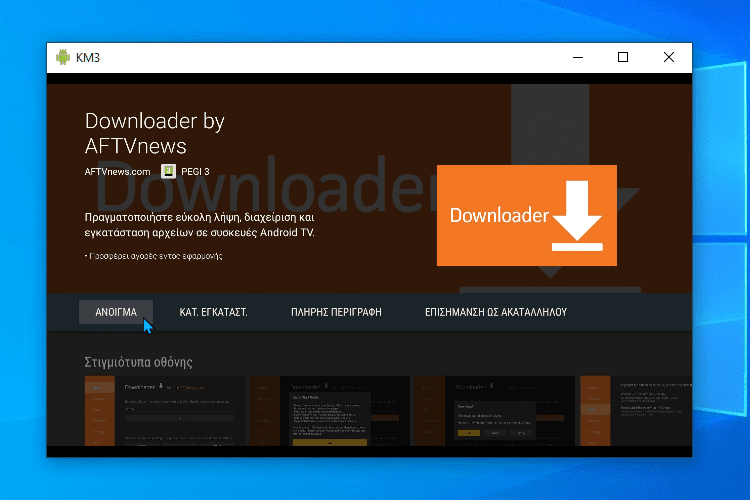The image size is (750, 500).
Task: Click the Greek app description paragraph
Action: pyautogui.click(x=199, y=225)
